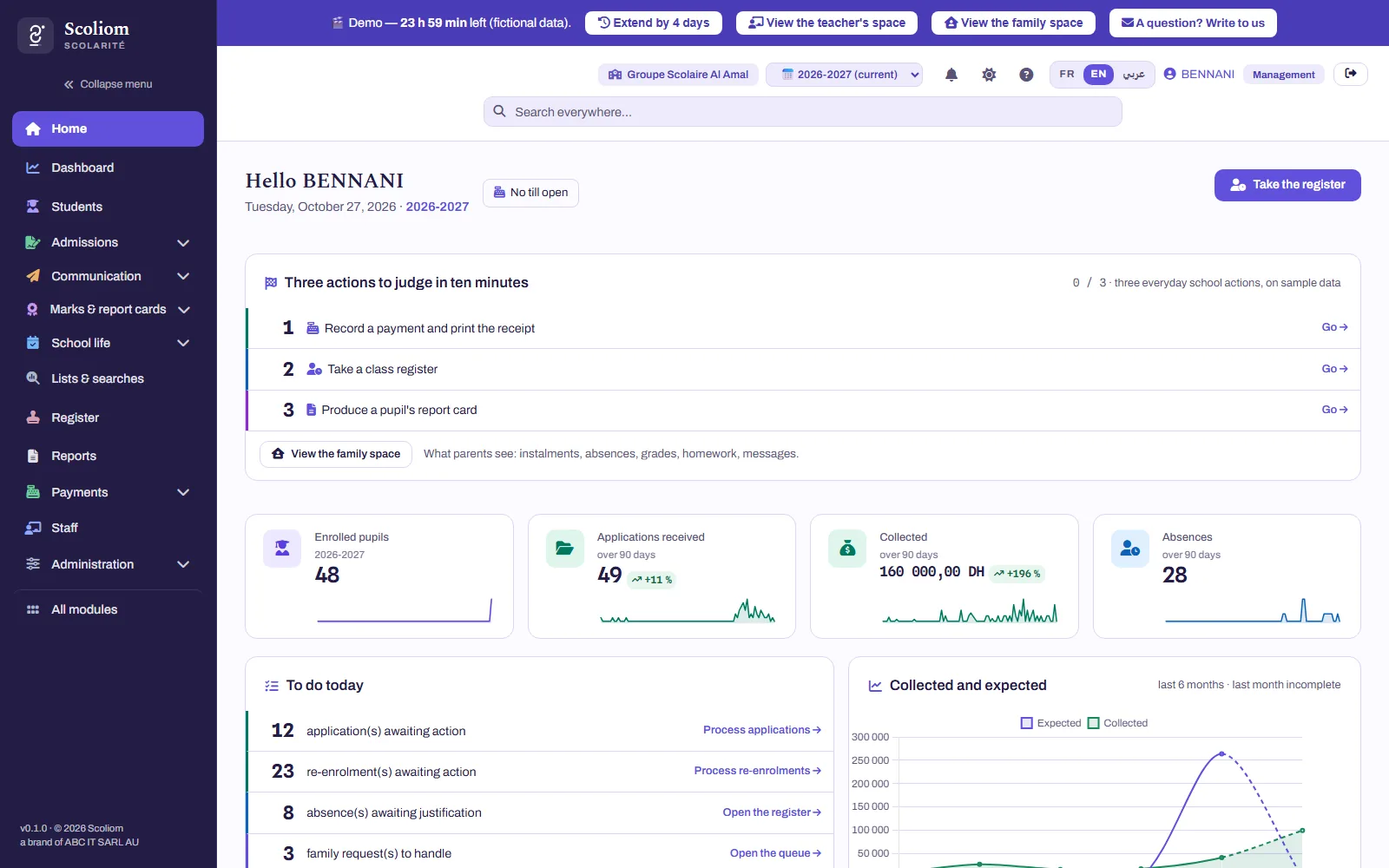Click the Collected money bag icon
This screenshot has width=1389, height=868.
847,549
